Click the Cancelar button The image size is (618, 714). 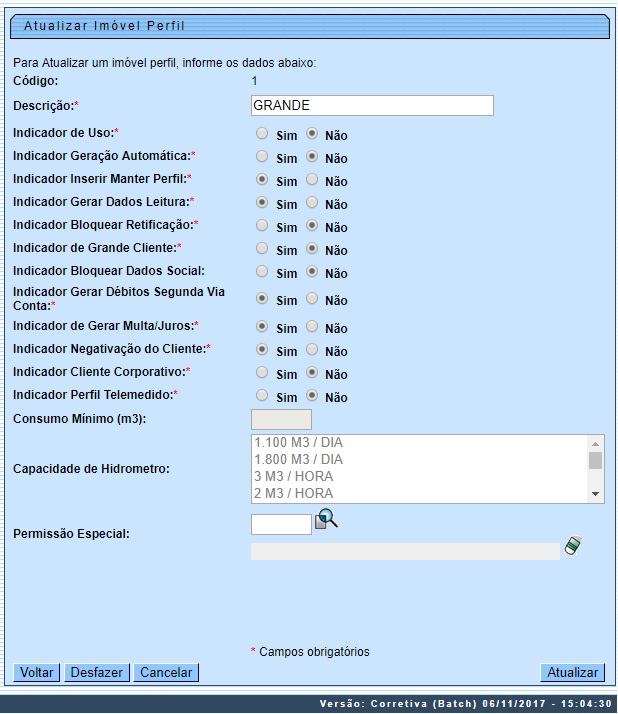pos(166,673)
